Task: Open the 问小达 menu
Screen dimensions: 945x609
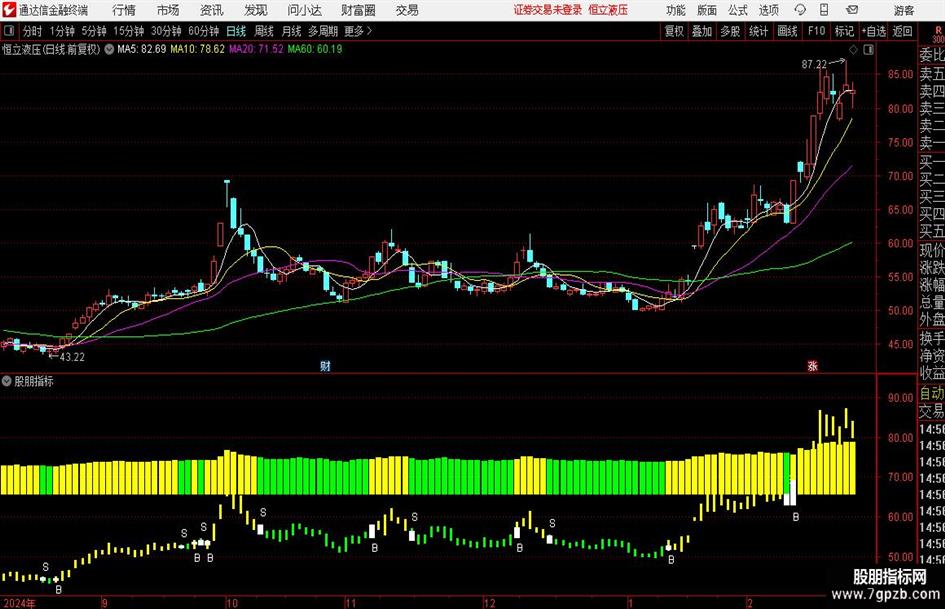Action: [304, 10]
